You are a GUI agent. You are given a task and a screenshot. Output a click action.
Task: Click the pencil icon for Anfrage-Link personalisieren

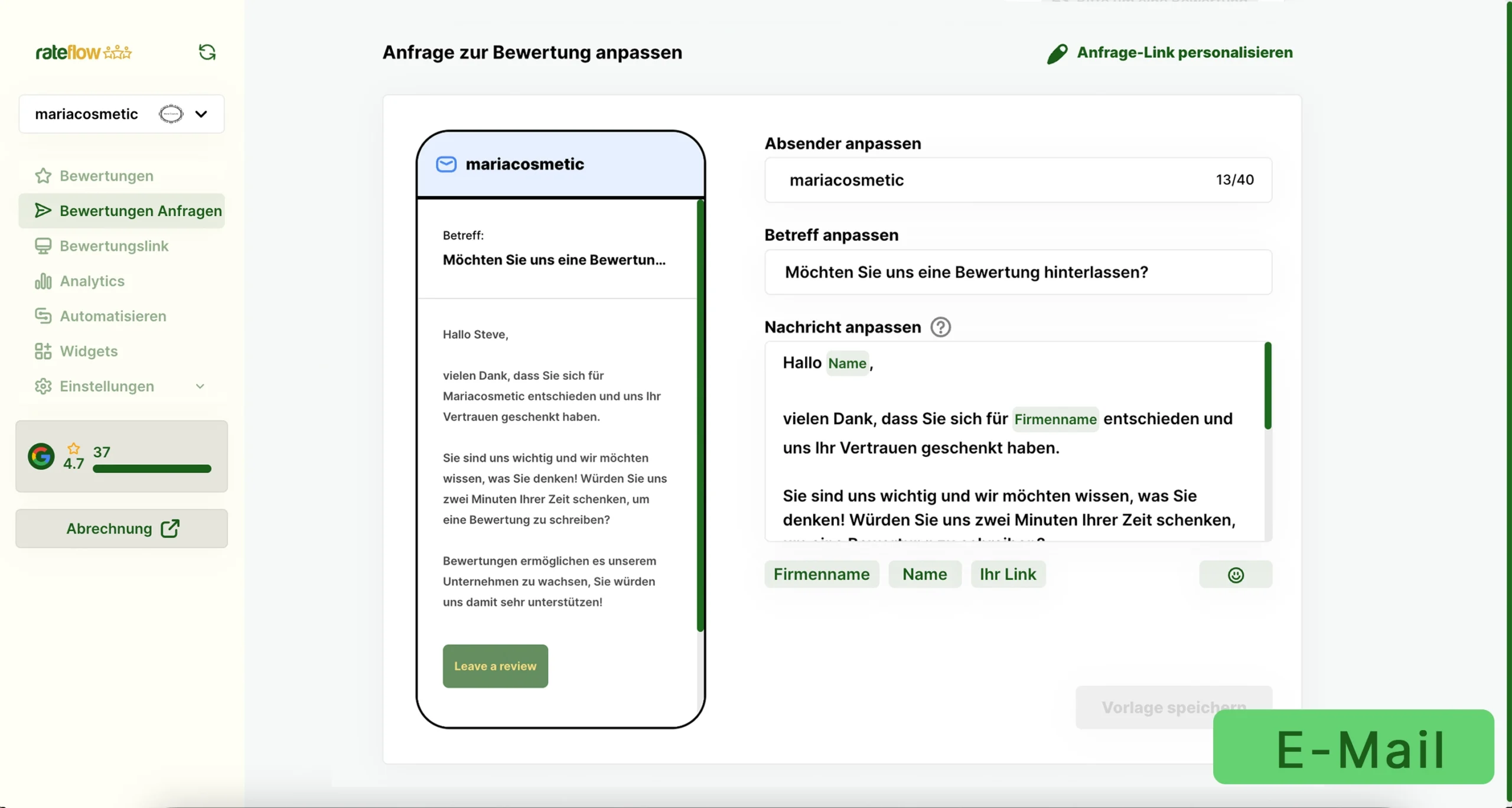pyautogui.click(x=1057, y=53)
